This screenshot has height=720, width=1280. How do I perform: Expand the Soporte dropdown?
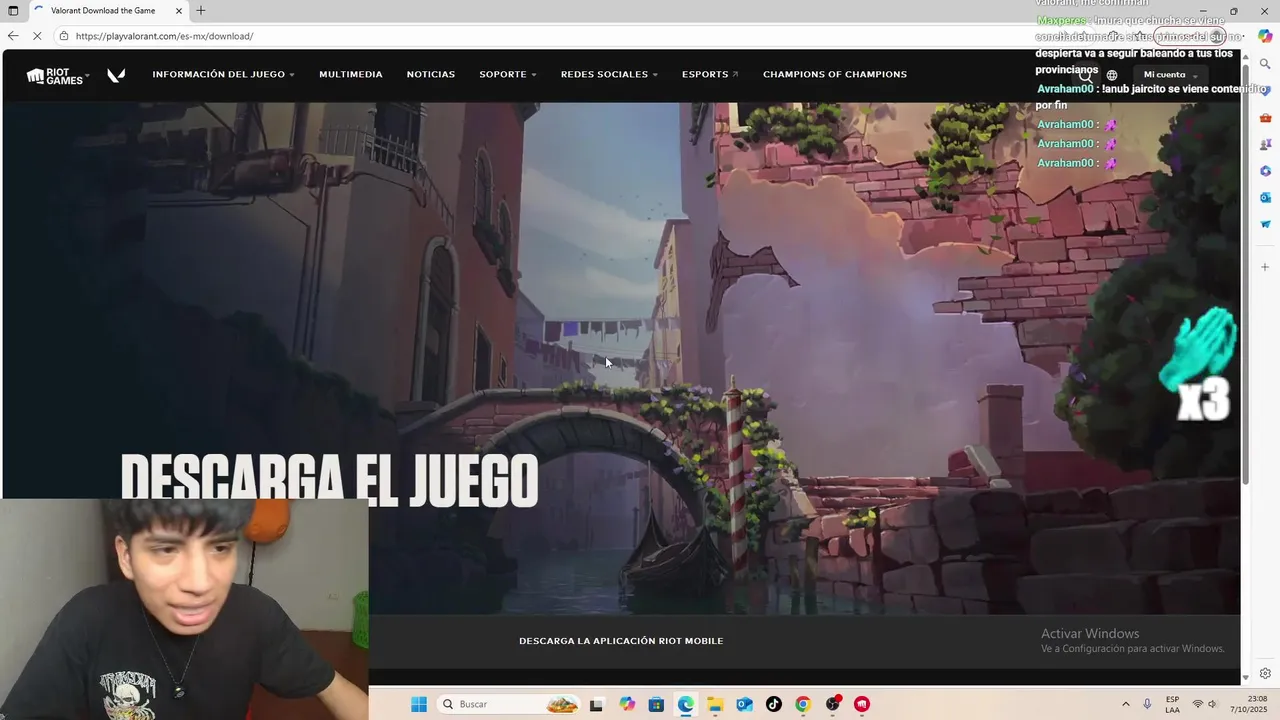(x=508, y=74)
